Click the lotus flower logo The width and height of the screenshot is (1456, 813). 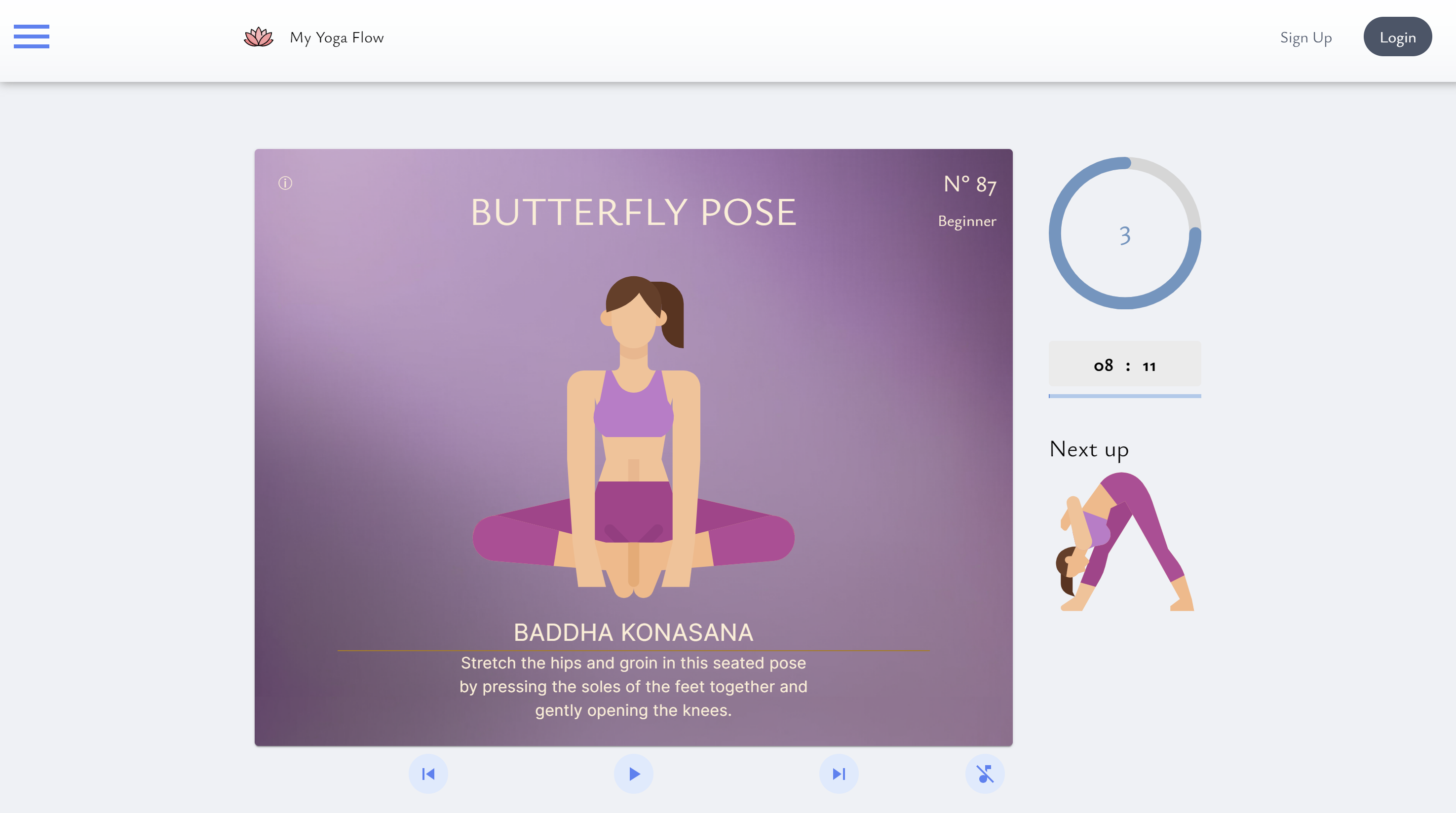tap(258, 37)
